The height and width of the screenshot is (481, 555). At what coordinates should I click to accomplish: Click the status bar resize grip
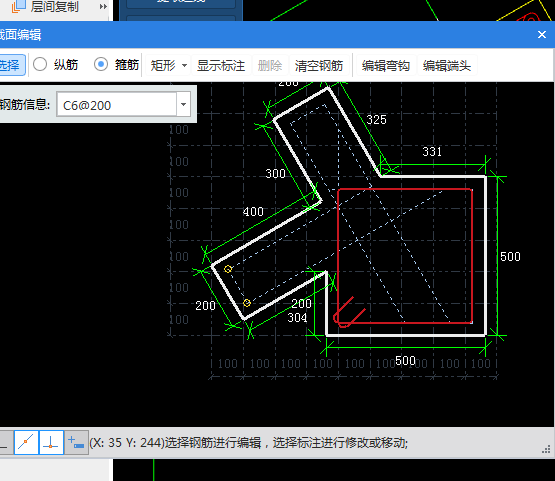click(546, 449)
